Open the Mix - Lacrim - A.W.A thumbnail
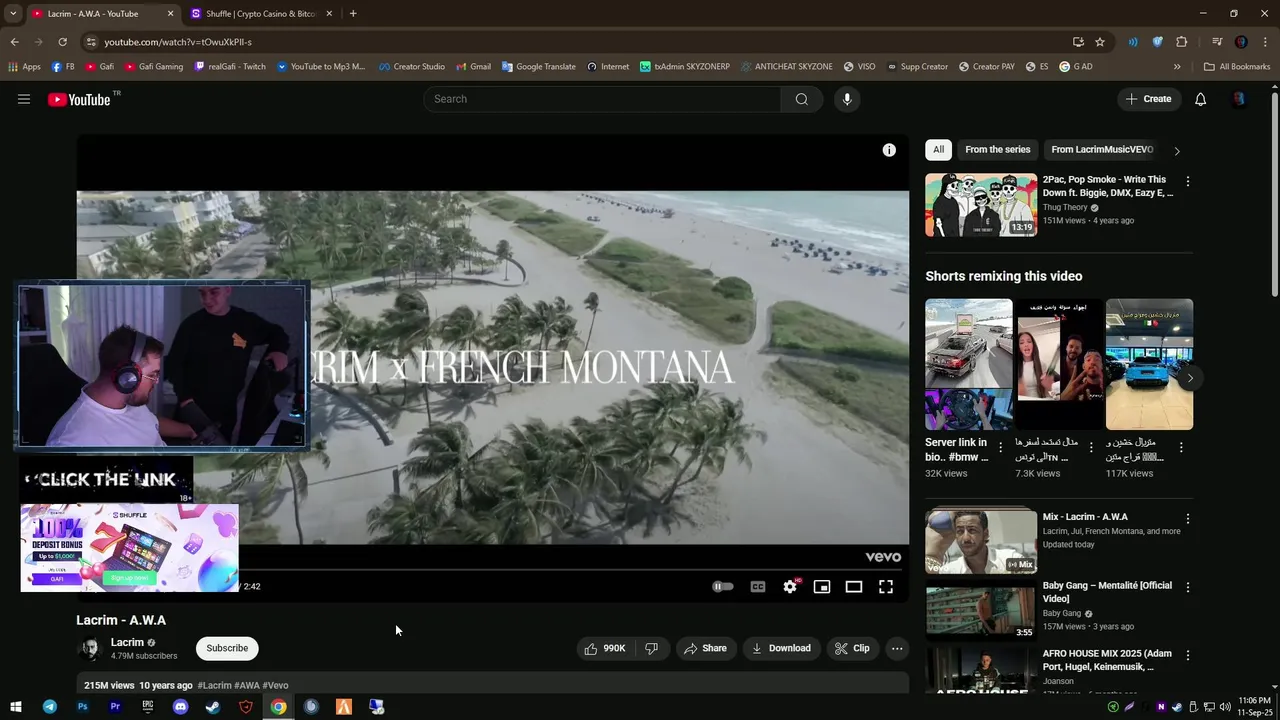 (981, 542)
